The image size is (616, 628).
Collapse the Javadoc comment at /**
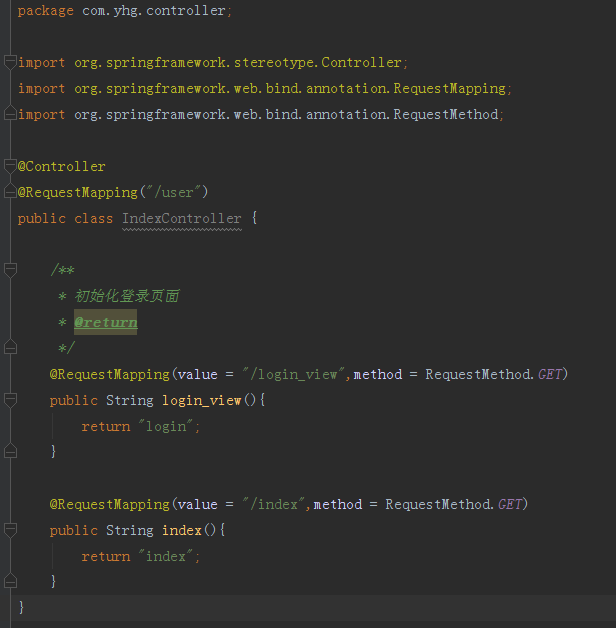[10, 270]
